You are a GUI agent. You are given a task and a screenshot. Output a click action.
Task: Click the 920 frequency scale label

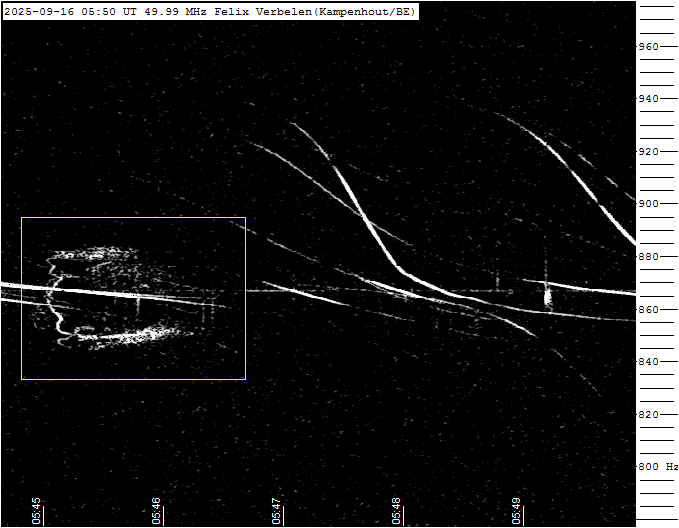click(649, 152)
